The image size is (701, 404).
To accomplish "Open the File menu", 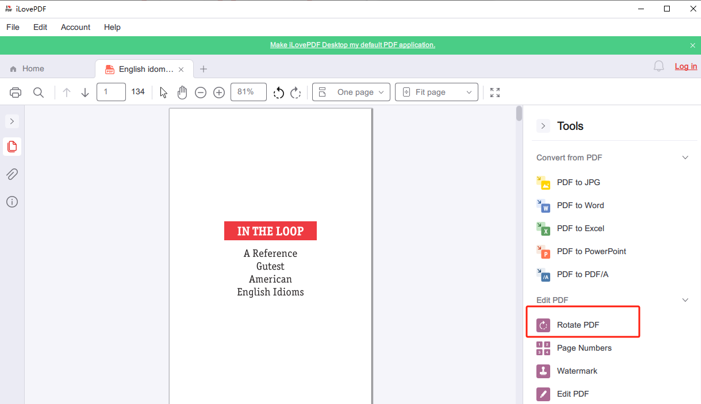I will coord(13,27).
